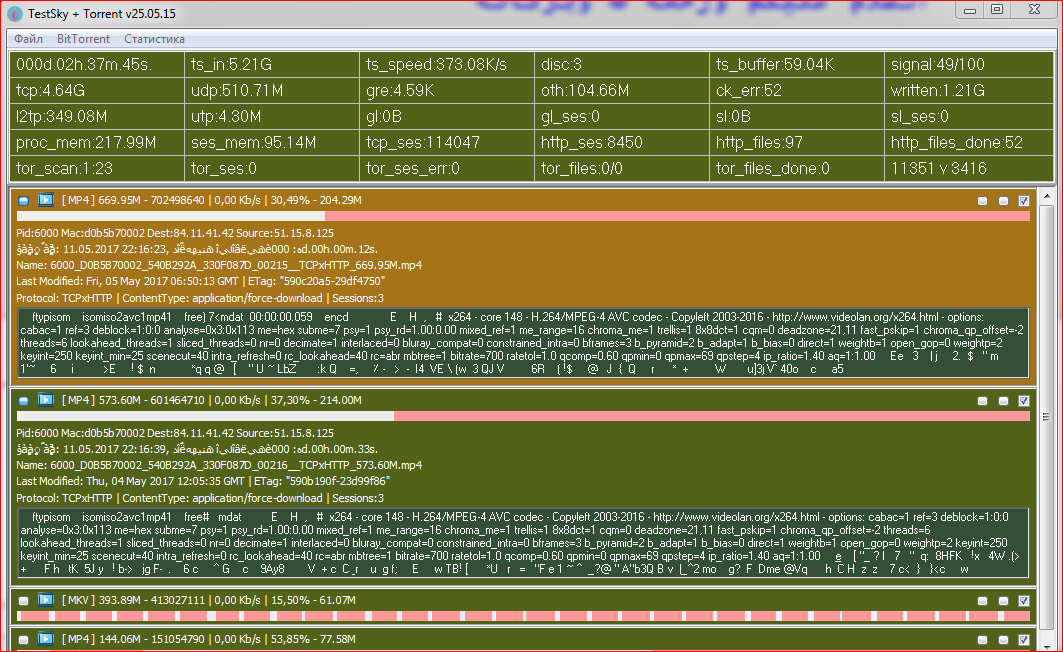Image resolution: width=1063 pixels, height=652 pixels.
Task: Uncheck the checkbox on the 669.95M MP4 row
Action: pos(1023,201)
